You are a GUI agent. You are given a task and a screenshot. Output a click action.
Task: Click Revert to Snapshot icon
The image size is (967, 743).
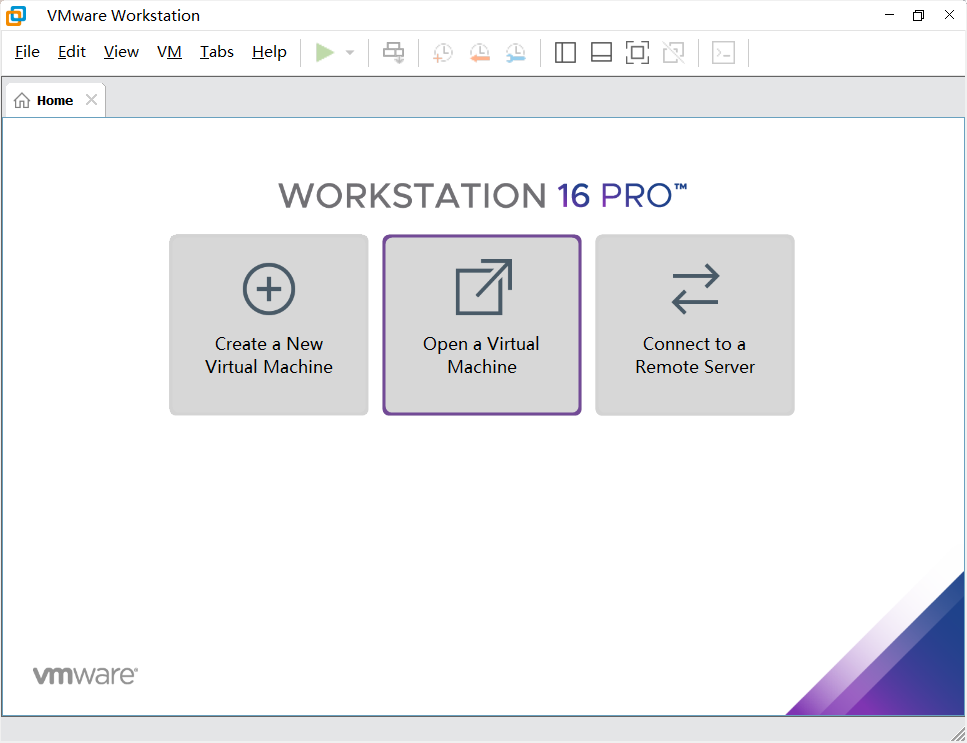479,52
